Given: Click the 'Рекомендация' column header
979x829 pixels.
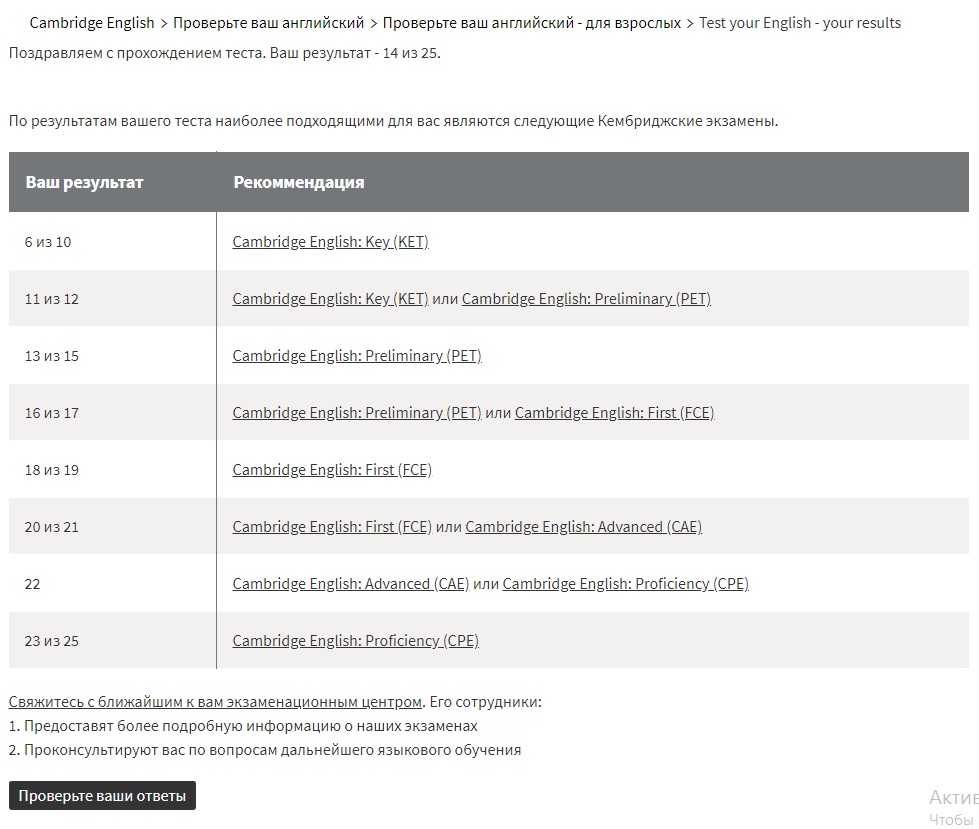Looking at the screenshot, I should [x=298, y=182].
